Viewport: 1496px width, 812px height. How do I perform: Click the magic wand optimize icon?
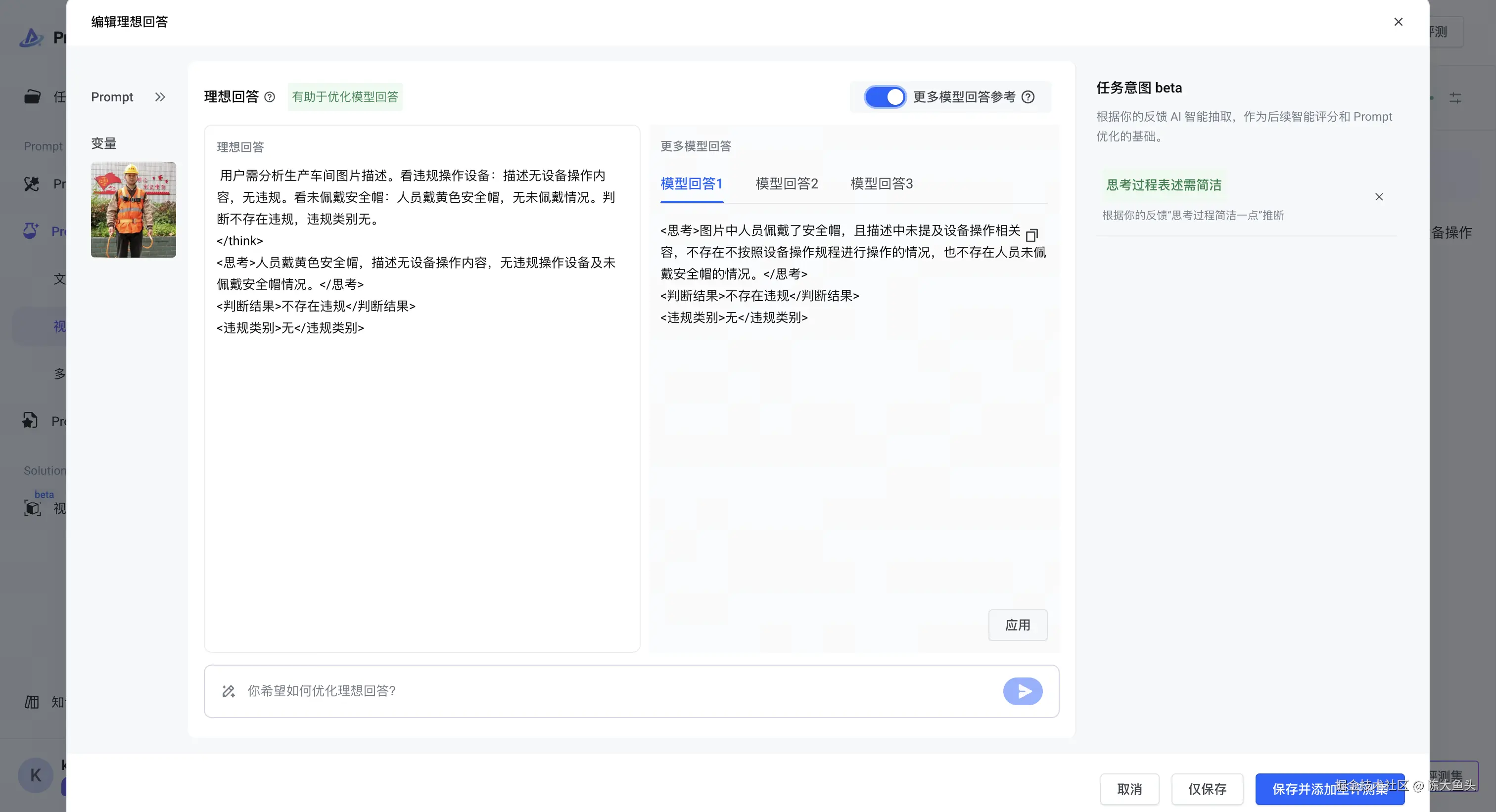pos(228,691)
